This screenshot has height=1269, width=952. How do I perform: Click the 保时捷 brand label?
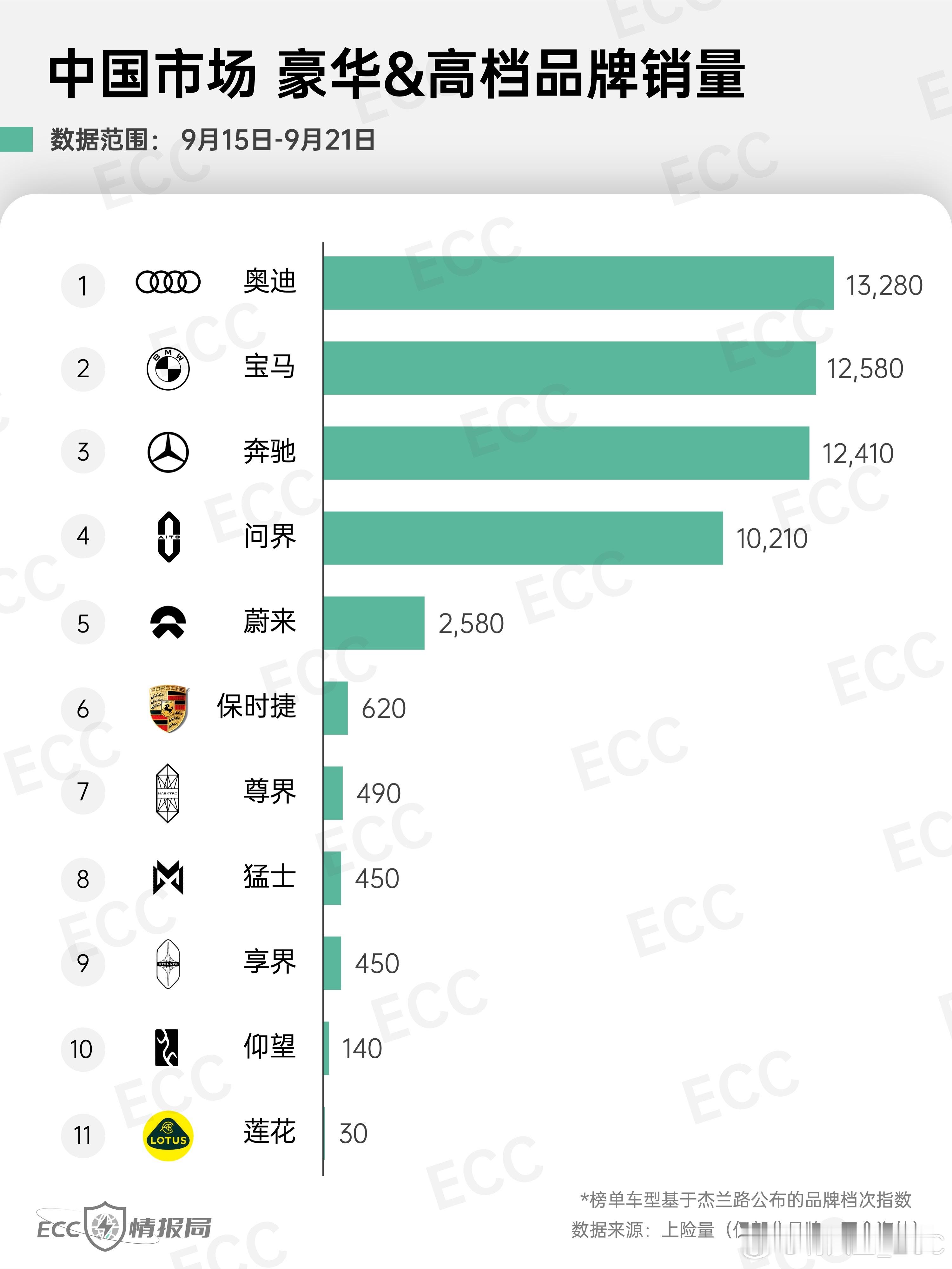click(256, 706)
